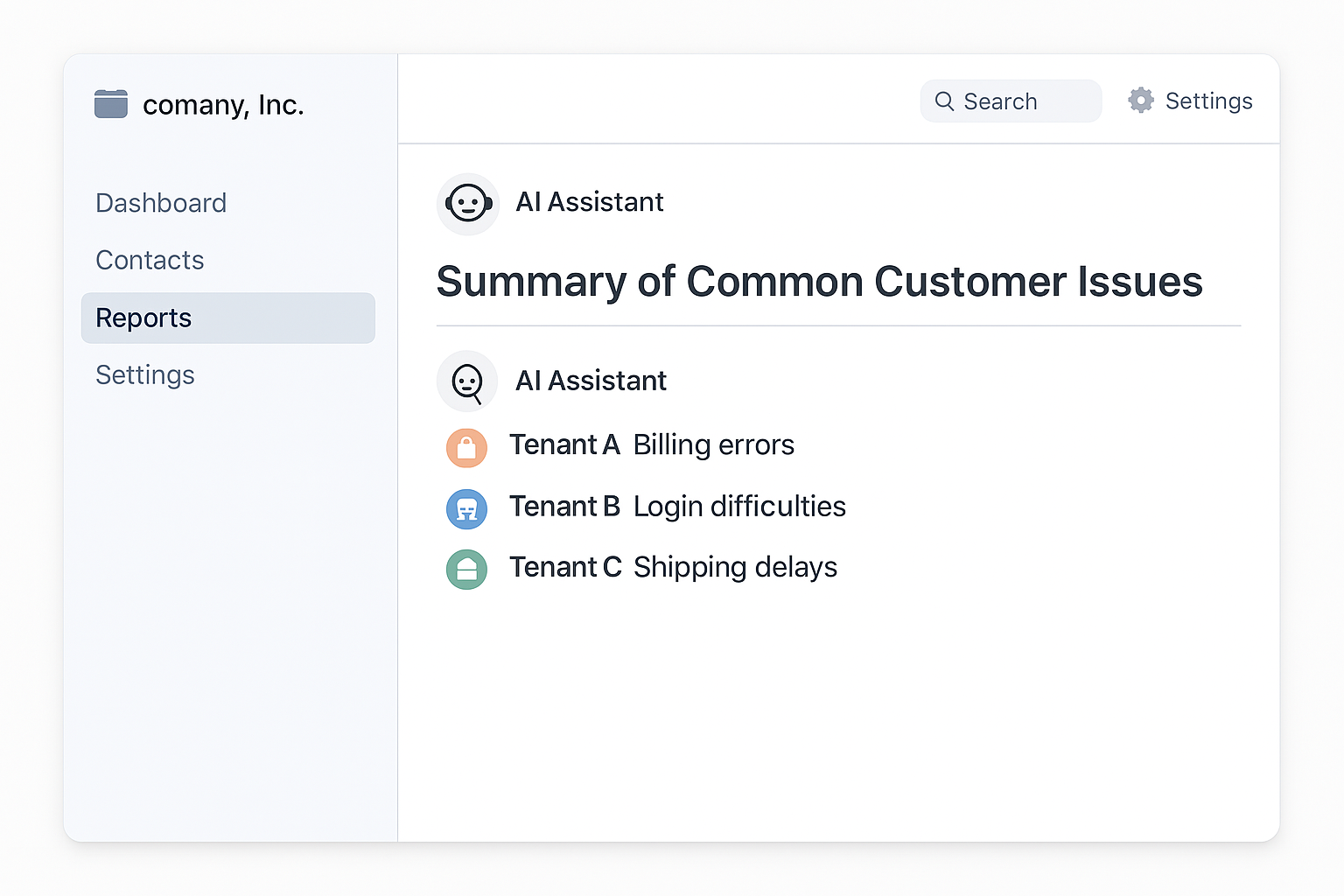Click the AI Assistant label text at top
This screenshot has height=896, width=1344.
tap(590, 202)
